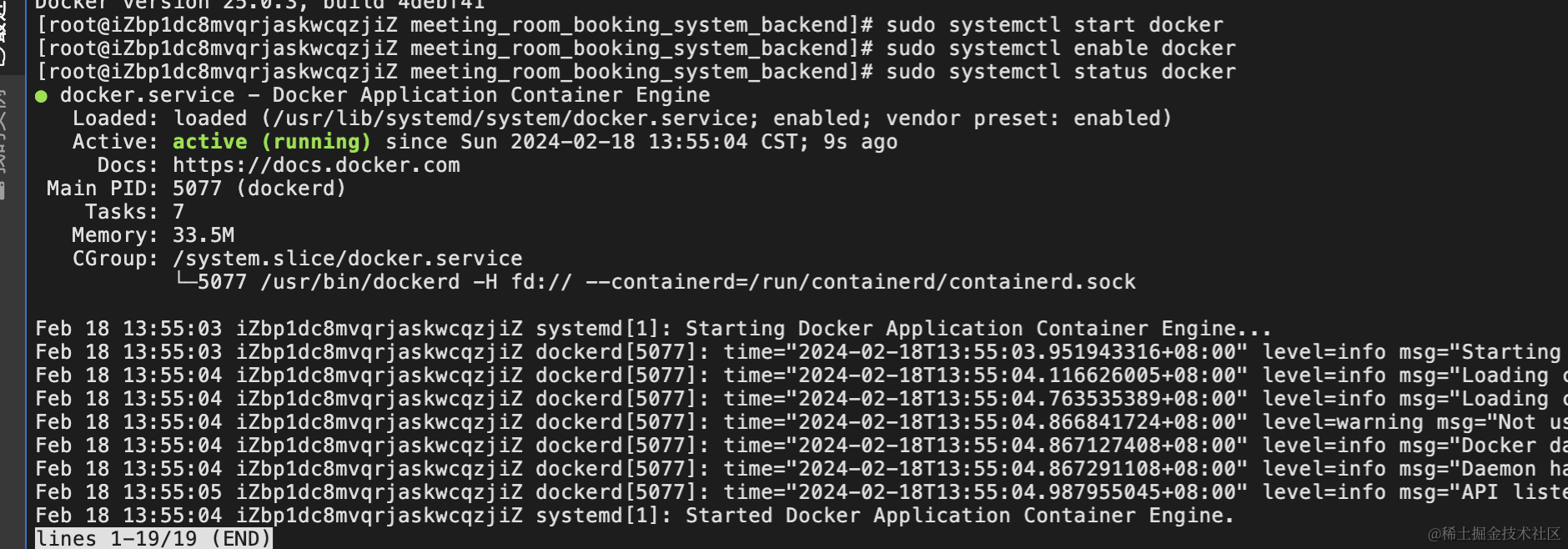Screen dimensions: 1568x549
Task: Open the lower vertical tab in left sidebar
Action: point(4,142)
